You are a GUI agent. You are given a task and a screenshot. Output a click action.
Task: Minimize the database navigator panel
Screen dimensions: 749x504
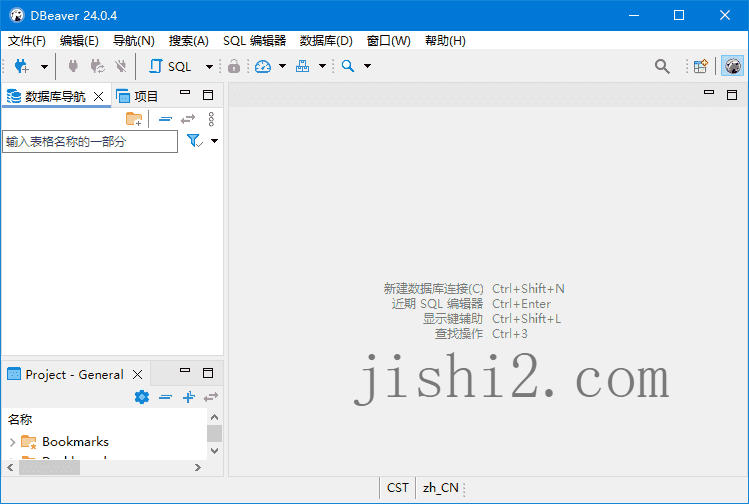click(185, 93)
